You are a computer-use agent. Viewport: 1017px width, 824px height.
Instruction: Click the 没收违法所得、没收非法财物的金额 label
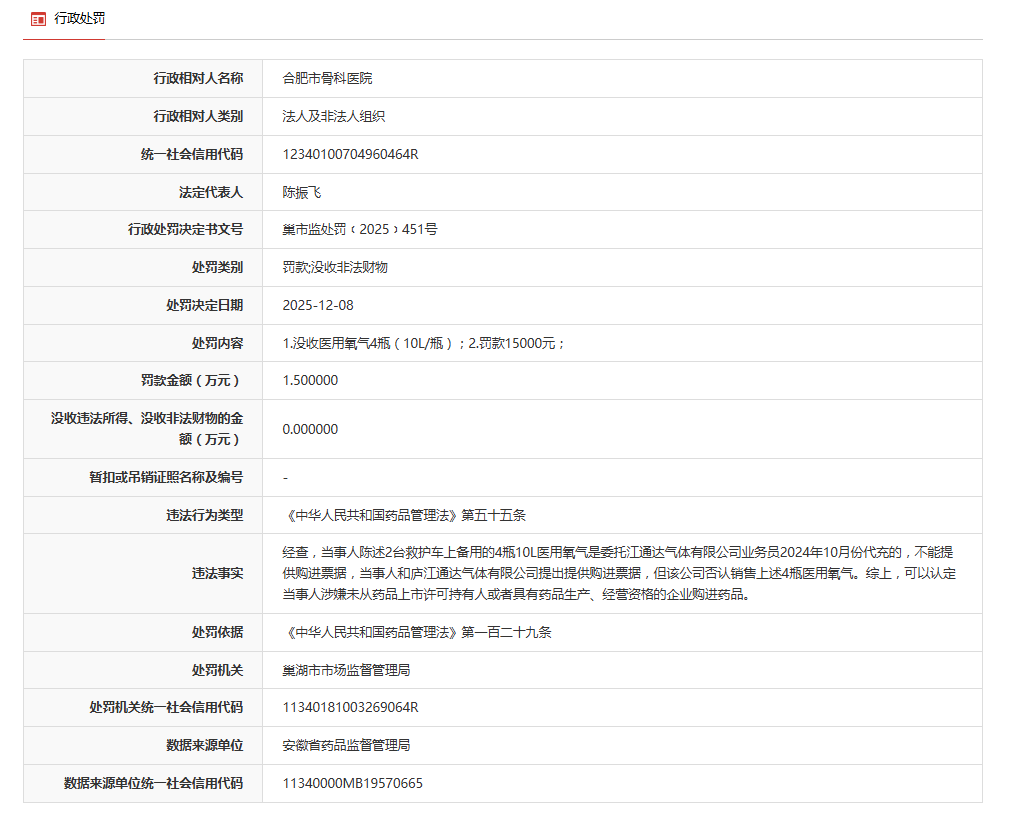pos(147,429)
